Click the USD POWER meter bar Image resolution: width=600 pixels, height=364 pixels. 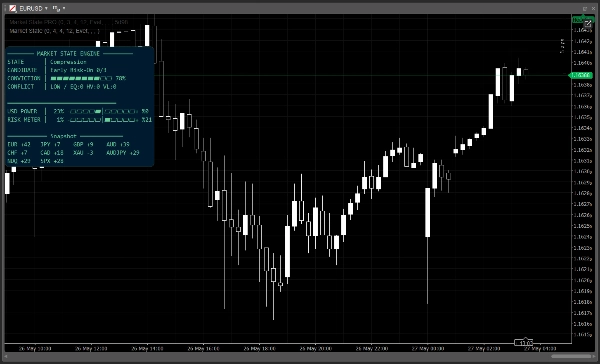coord(103,111)
